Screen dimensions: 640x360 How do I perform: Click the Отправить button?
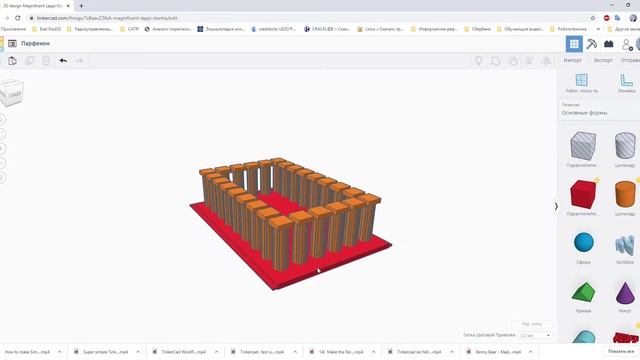[x=630, y=60]
